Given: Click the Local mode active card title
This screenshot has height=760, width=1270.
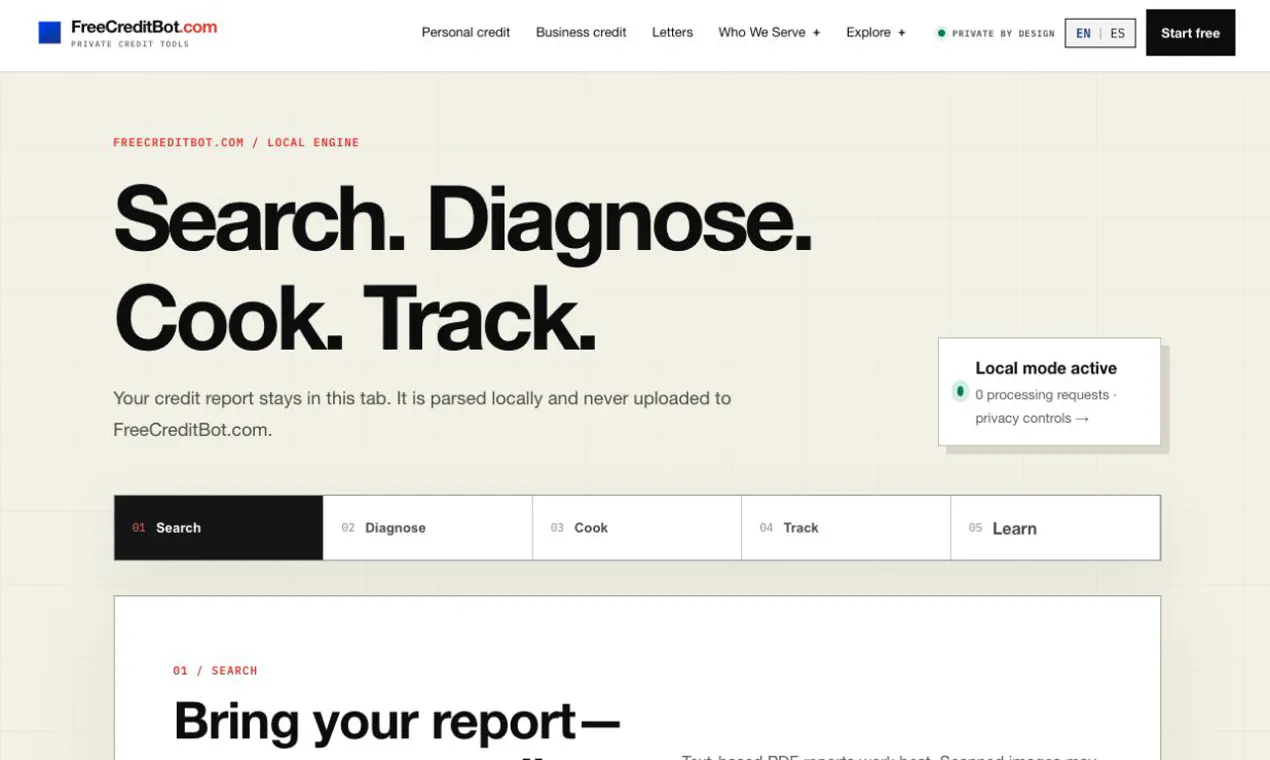Looking at the screenshot, I should coord(1046,368).
